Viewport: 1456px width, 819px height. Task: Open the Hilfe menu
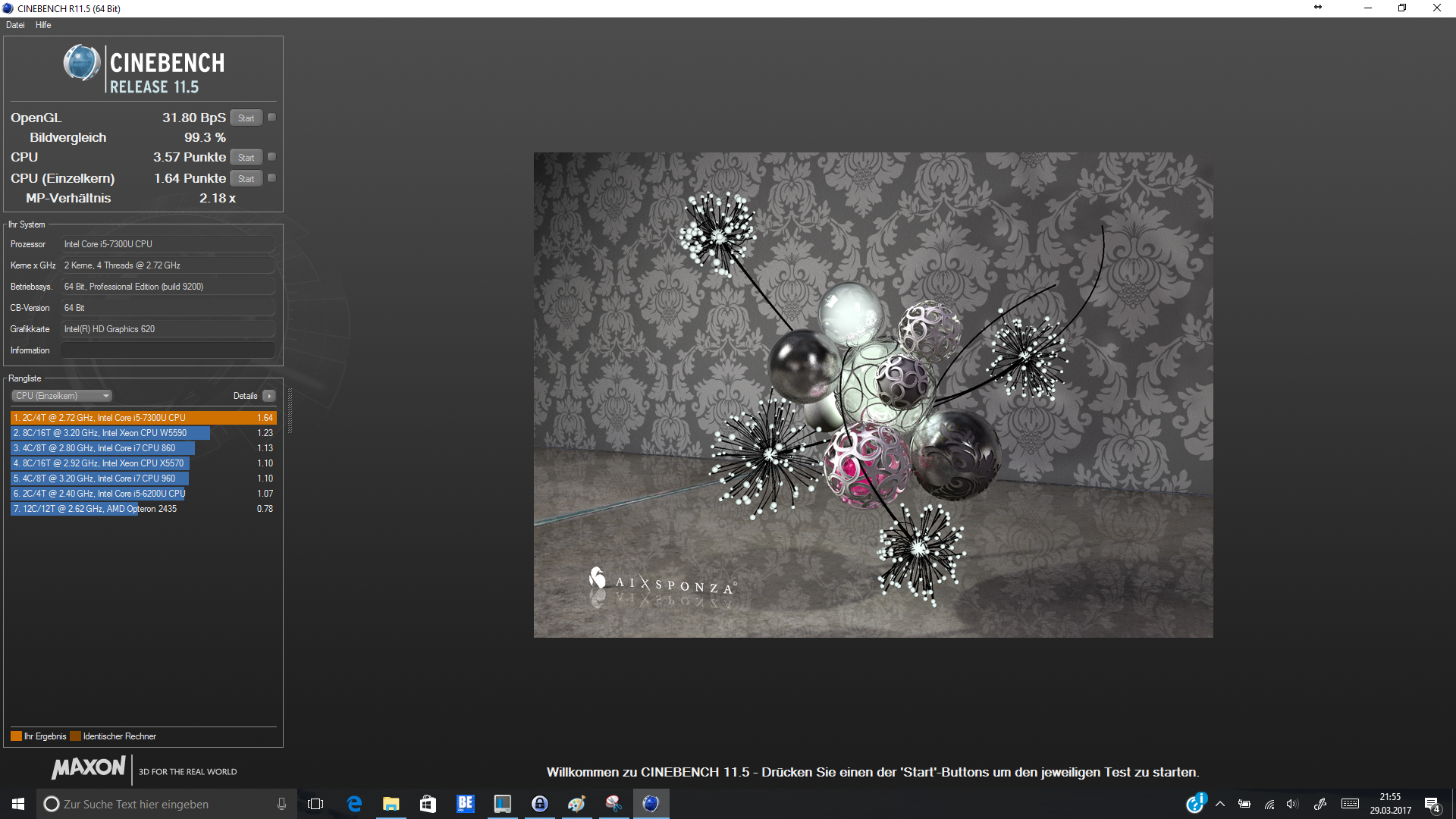pyautogui.click(x=43, y=25)
